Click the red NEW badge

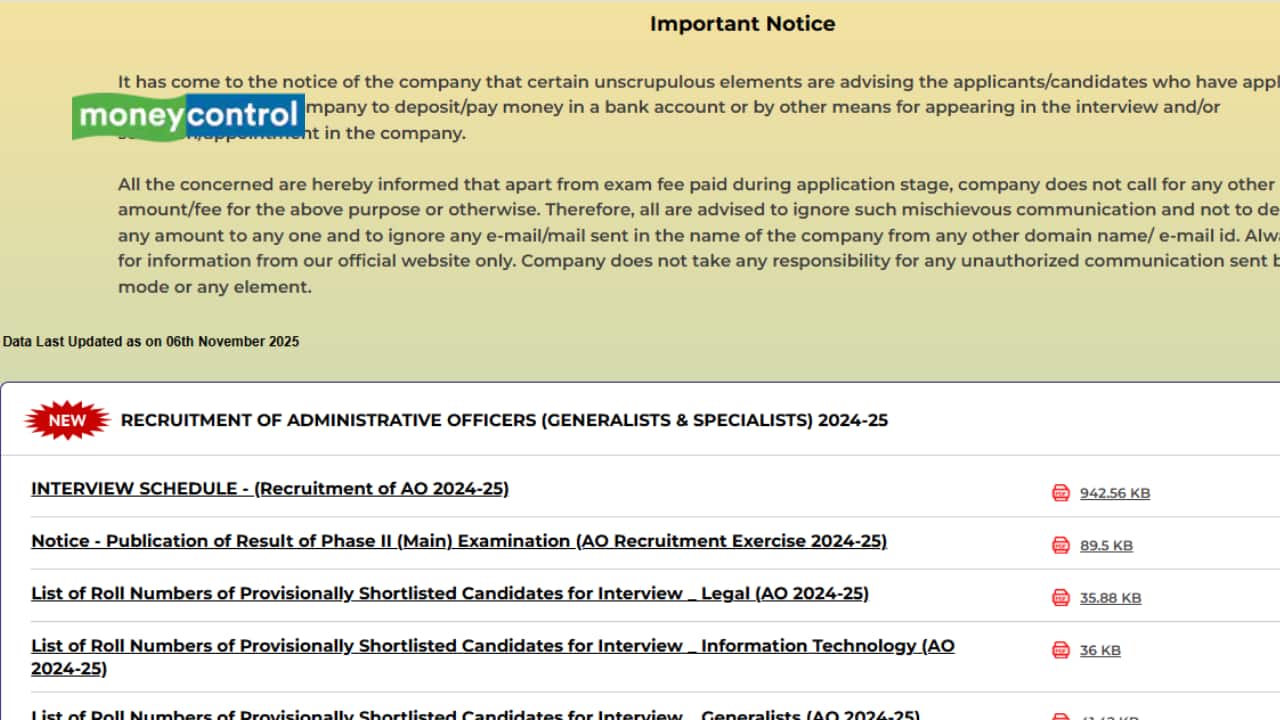[66, 419]
